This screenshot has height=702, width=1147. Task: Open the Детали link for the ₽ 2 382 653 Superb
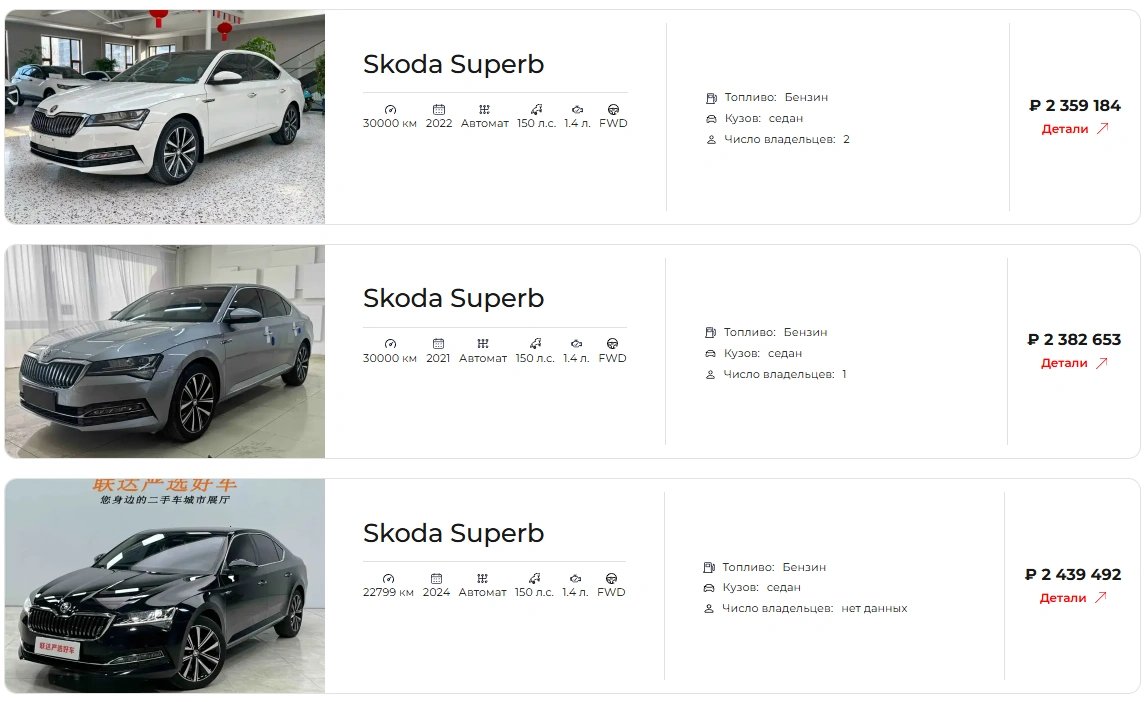tap(1064, 363)
